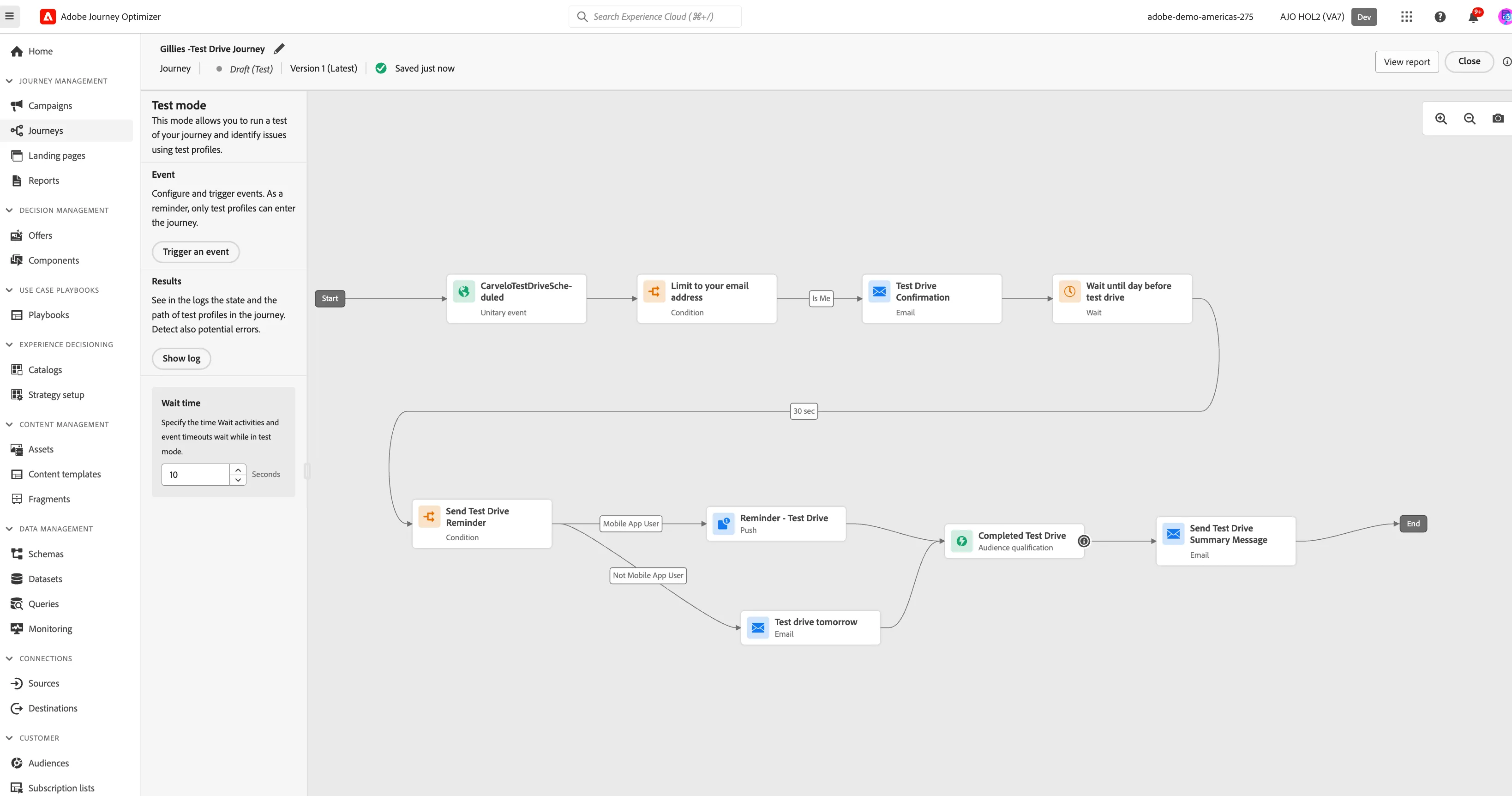Collapse the Data Management section
1512x796 pixels.
point(9,529)
